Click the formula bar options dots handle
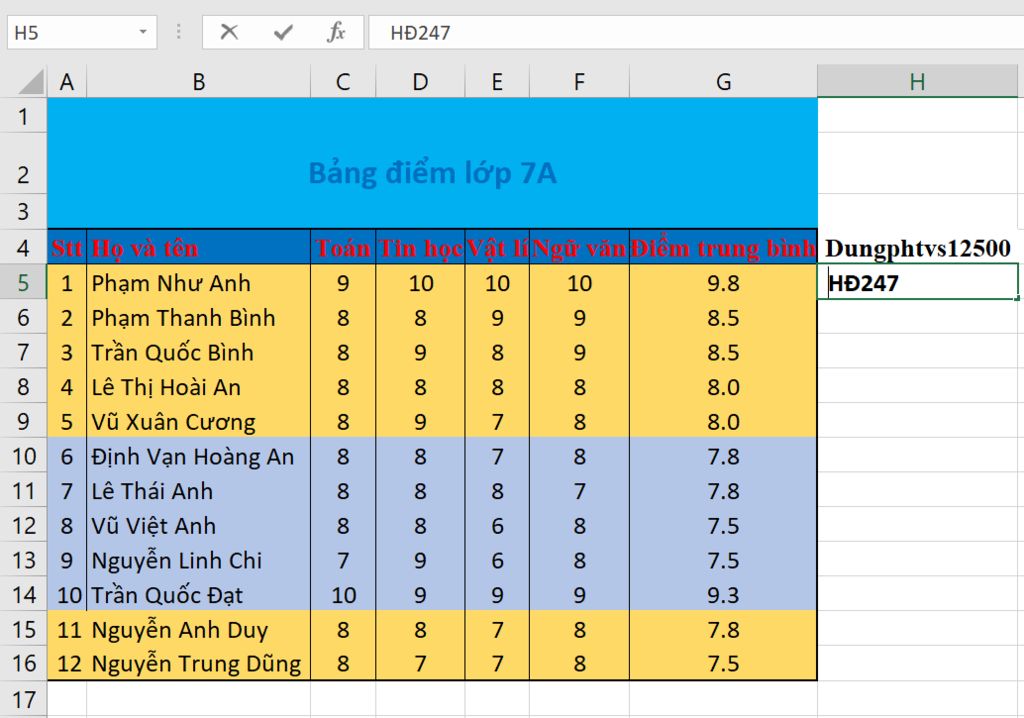 click(x=178, y=31)
